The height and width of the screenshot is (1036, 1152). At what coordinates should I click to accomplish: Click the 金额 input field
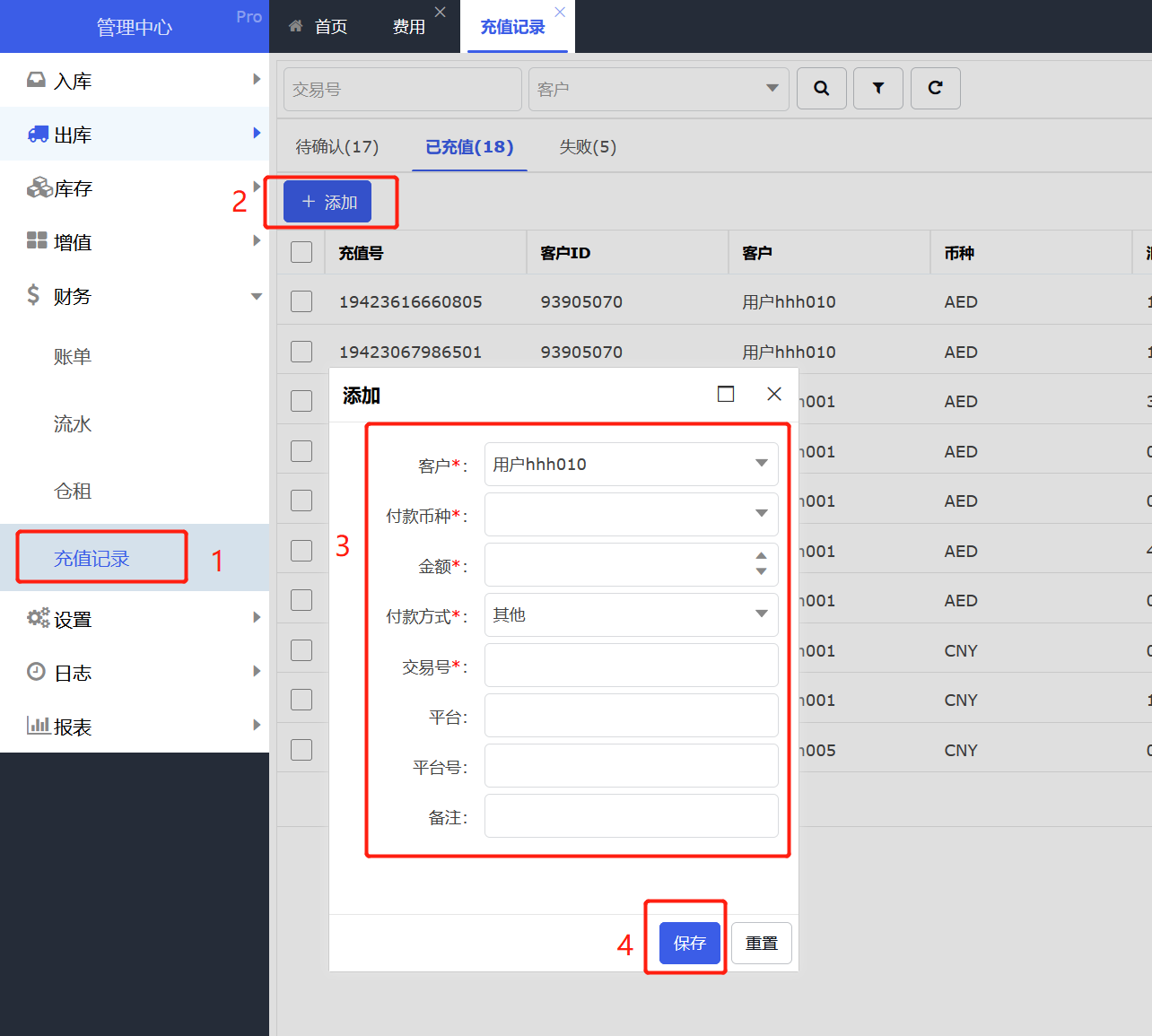coord(632,564)
